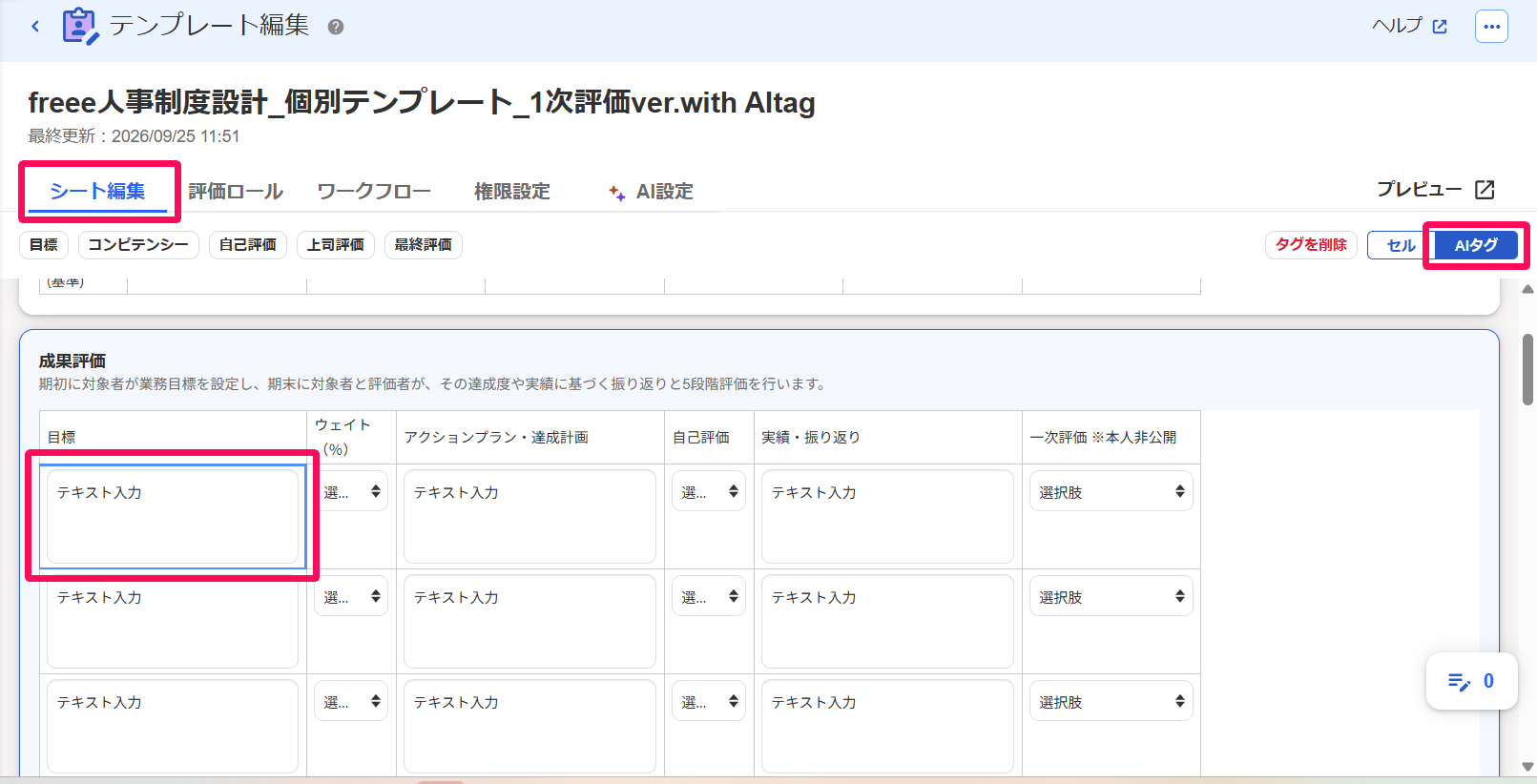1537x784 pixels.
Task: Click the template edit clipboard icon
Action: click(x=80, y=26)
